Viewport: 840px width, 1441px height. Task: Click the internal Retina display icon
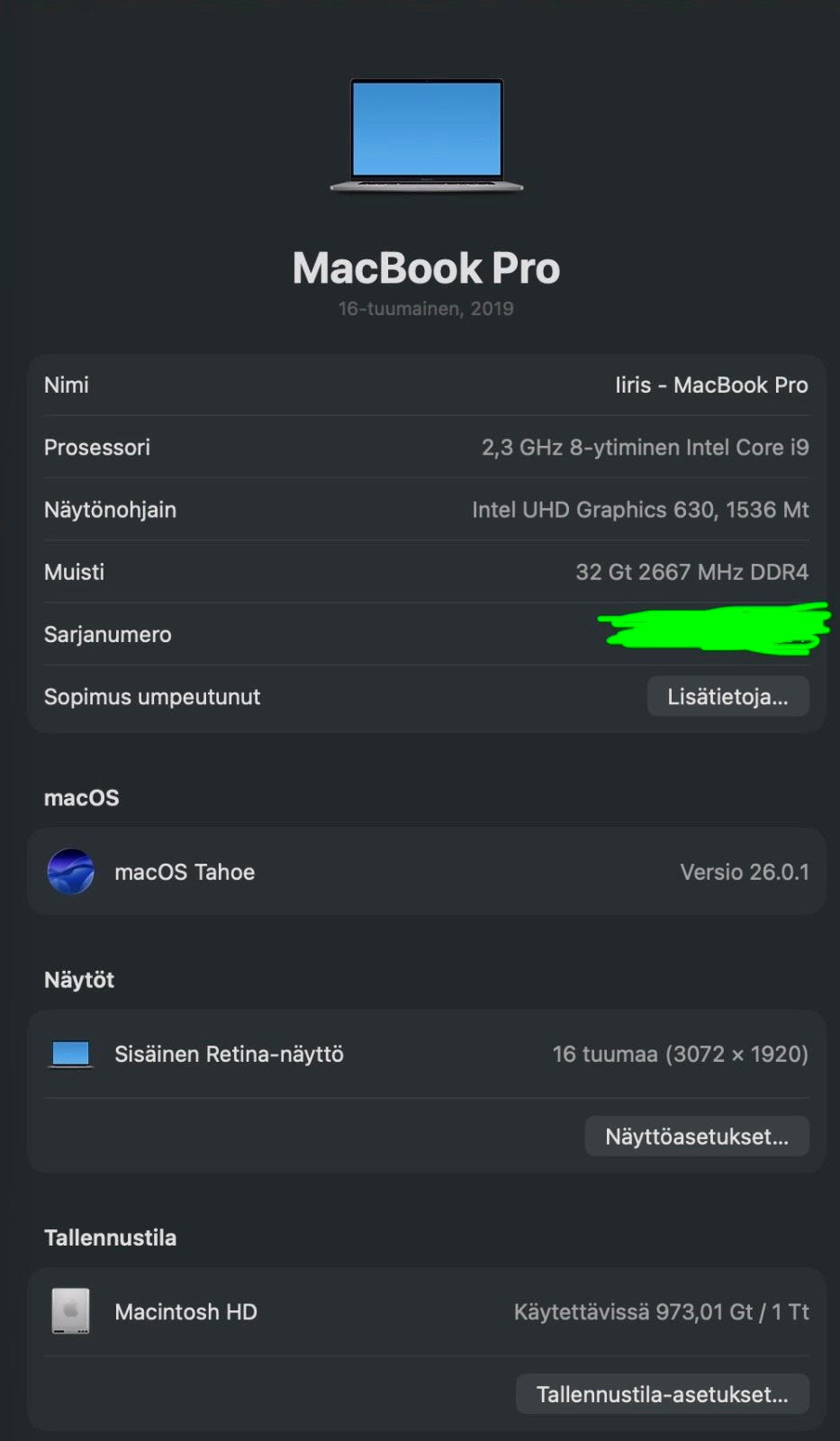point(70,1054)
